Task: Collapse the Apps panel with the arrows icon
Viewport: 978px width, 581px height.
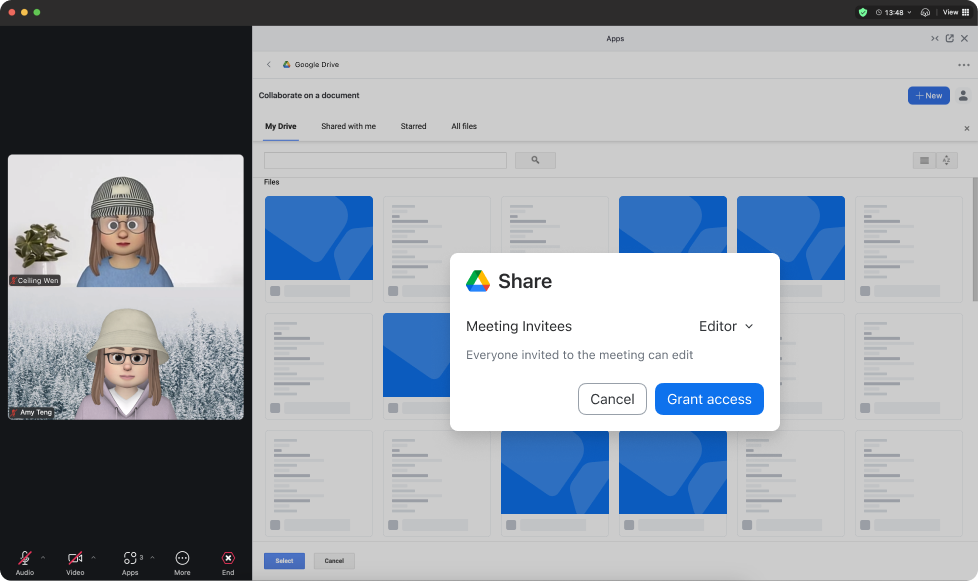Action: (934, 38)
